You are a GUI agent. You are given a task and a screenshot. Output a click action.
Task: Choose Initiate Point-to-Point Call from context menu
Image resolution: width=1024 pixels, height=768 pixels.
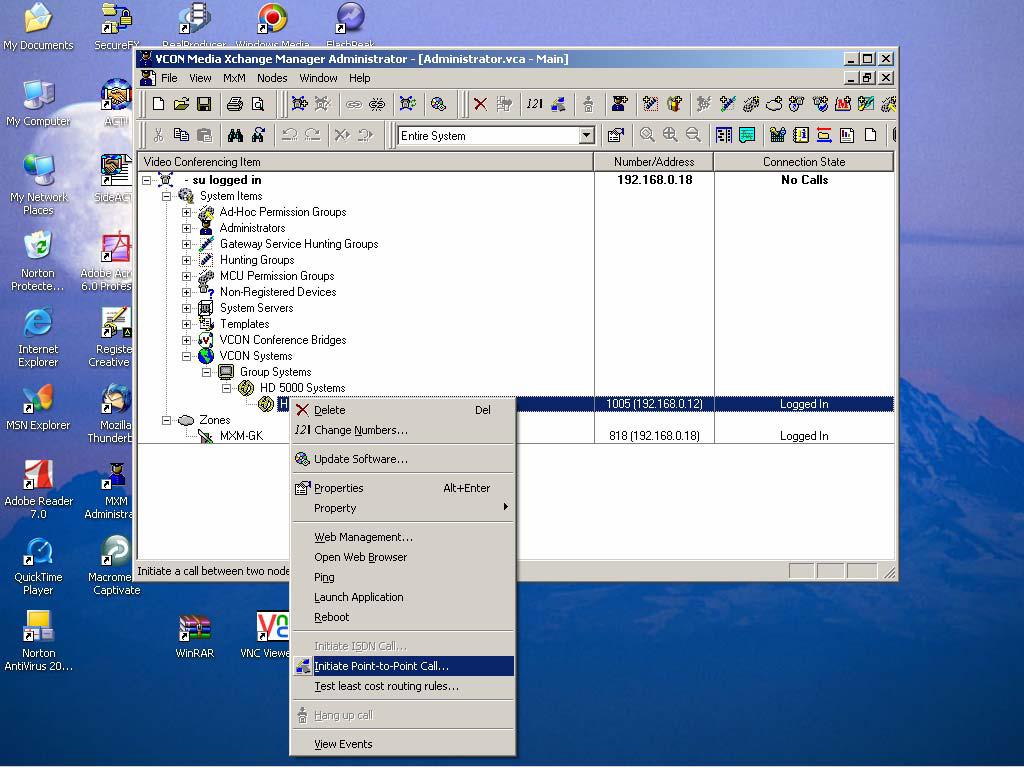click(x=403, y=666)
